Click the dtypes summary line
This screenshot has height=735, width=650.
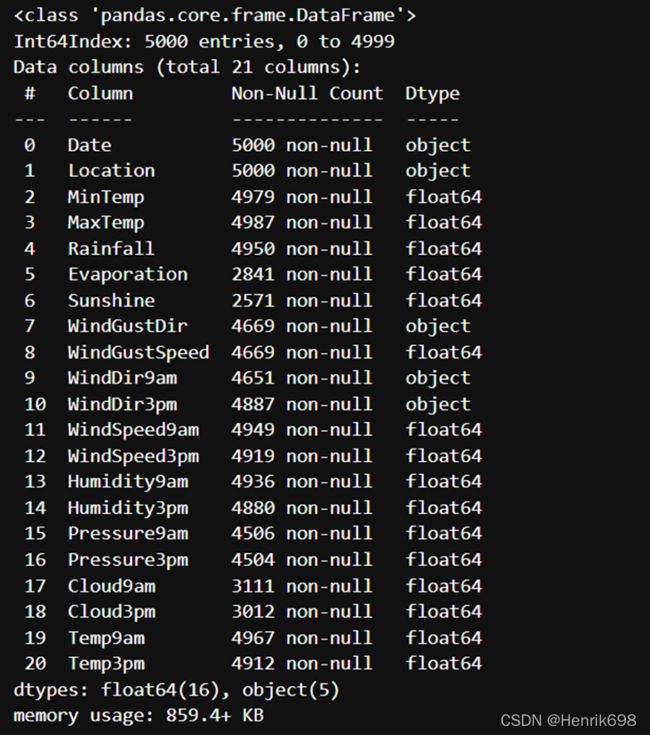pyautogui.click(x=176, y=690)
